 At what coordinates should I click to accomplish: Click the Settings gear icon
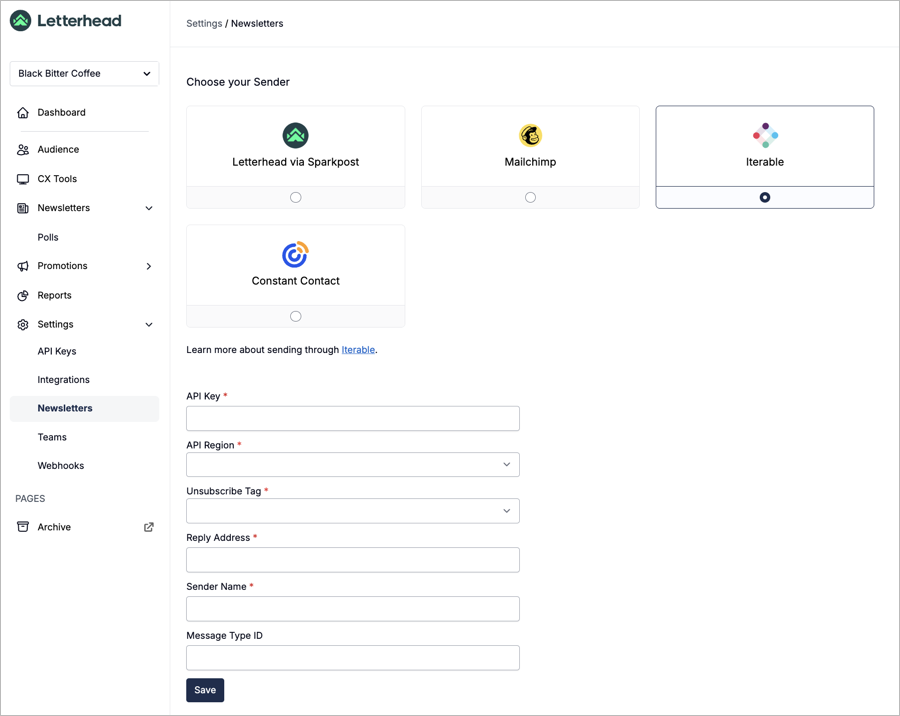(x=23, y=324)
